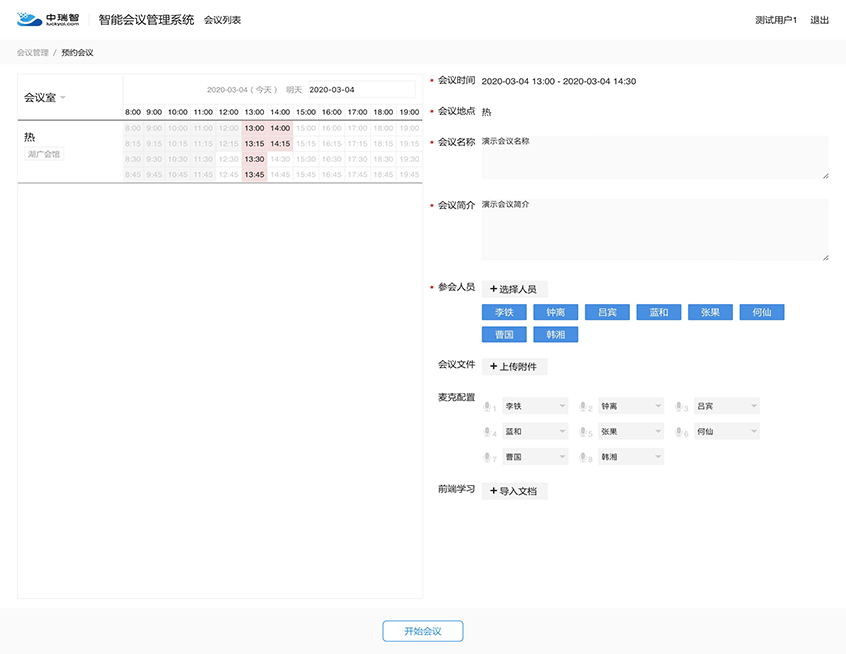
Task: Click microphone 8 icon next to 韩湘
Action: pos(584,457)
